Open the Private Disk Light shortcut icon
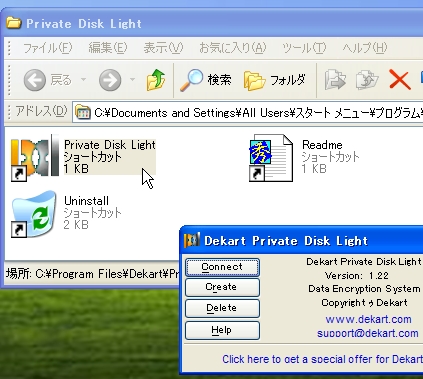The image size is (423, 379). coord(34,157)
